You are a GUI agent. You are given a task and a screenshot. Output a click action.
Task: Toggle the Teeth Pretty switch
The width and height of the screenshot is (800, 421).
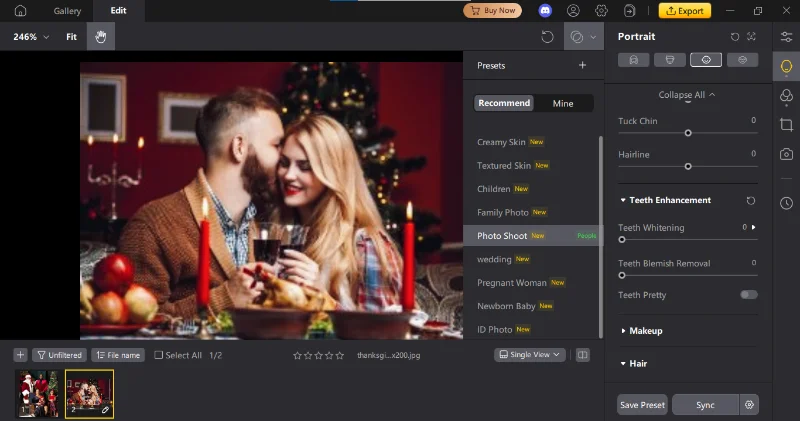pyautogui.click(x=748, y=295)
